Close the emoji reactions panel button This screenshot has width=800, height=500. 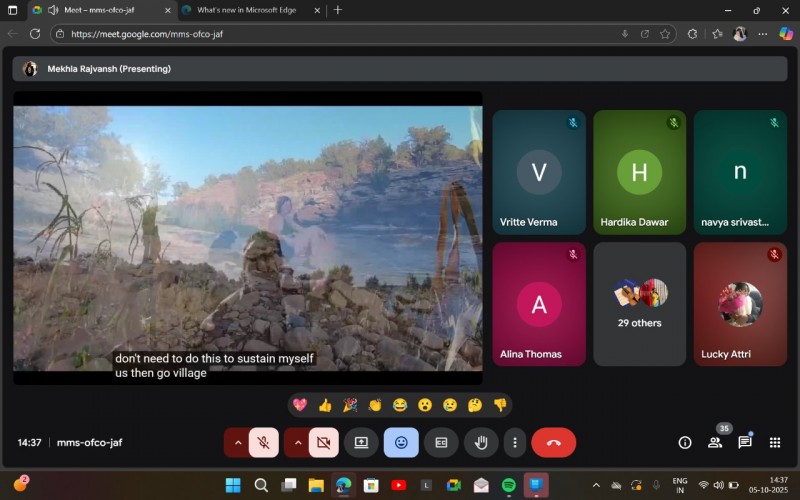pyautogui.click(x=401, y=442)
